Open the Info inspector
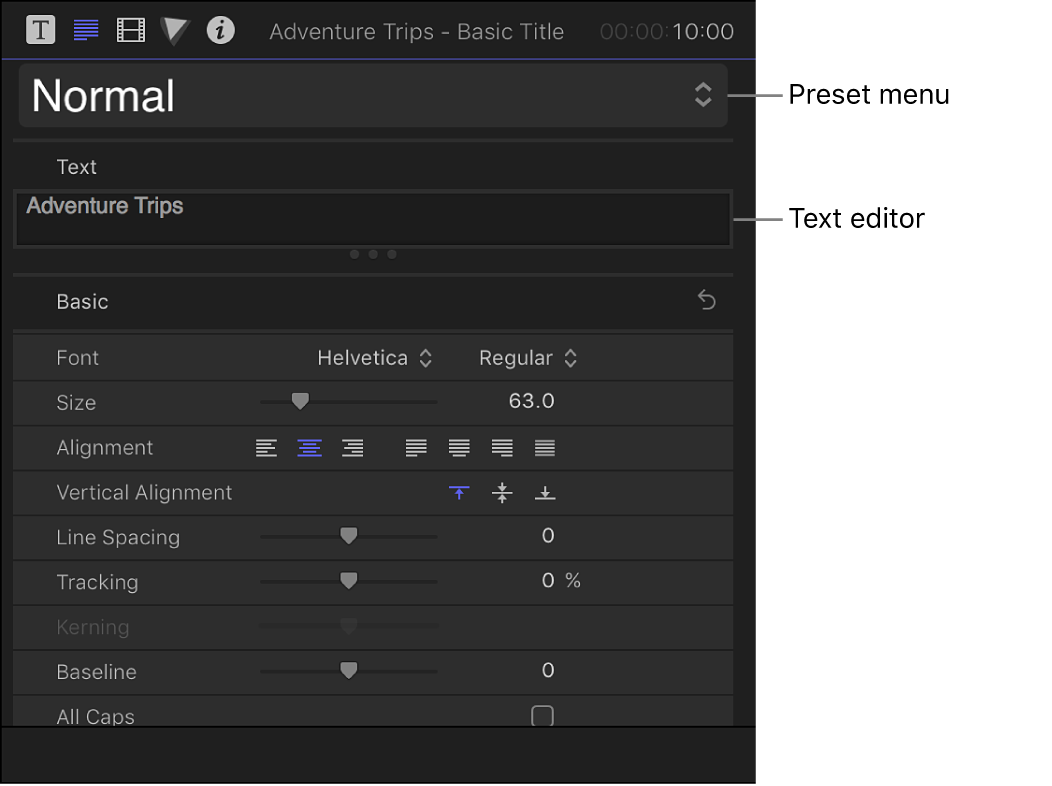Image resolution: width=1052 pixels, height=786 pixels. click(x=220, y=30)
